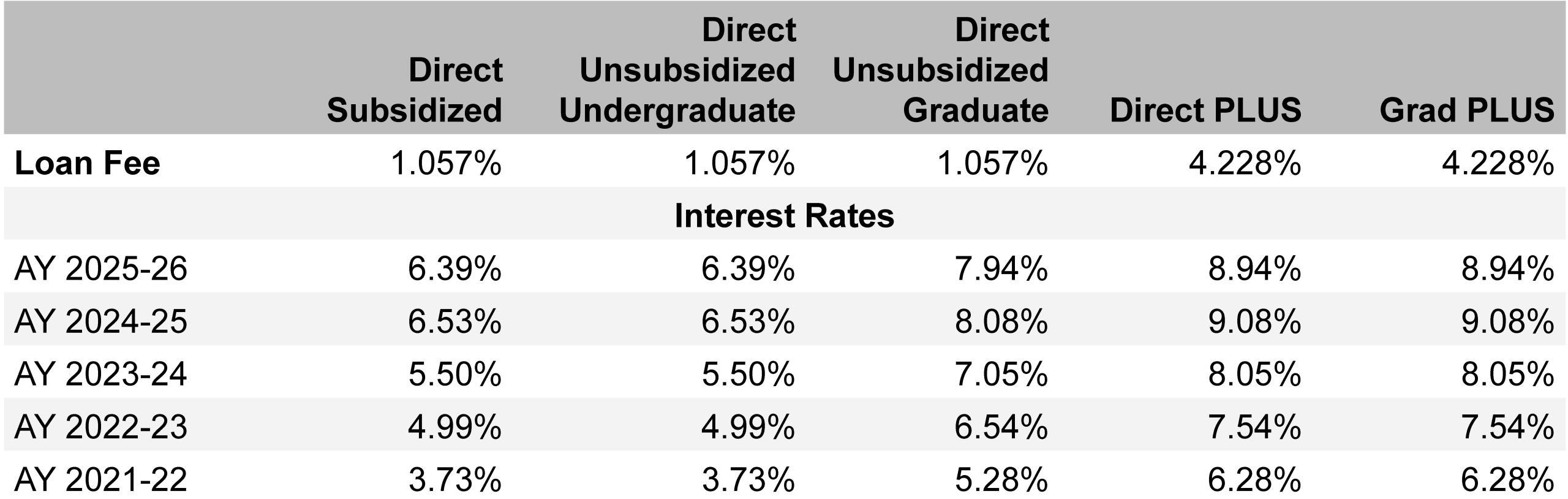
Task: Select the AY 2025-26 row label
Action: point(100,269)
